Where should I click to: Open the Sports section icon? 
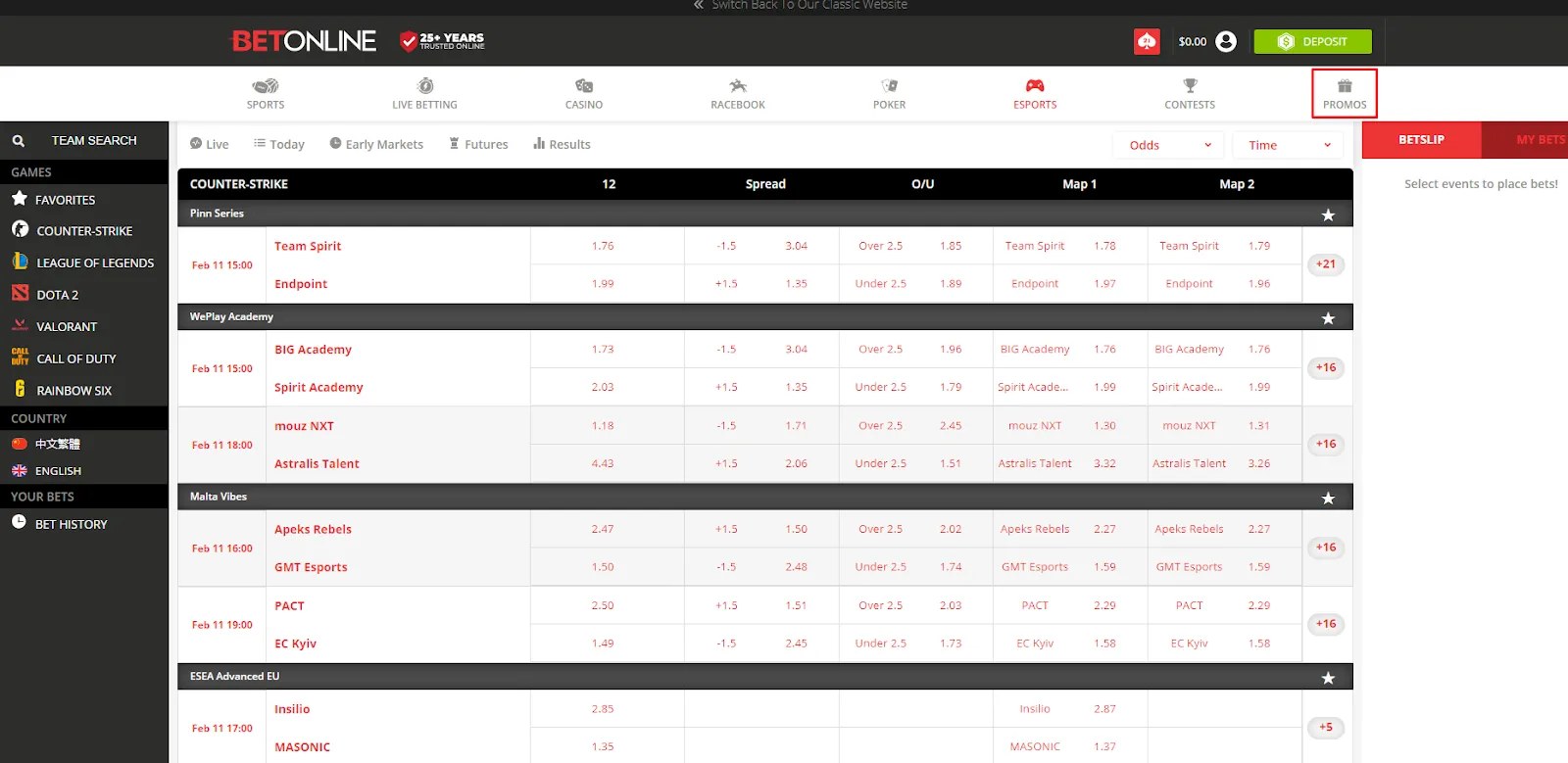(266, 86)
